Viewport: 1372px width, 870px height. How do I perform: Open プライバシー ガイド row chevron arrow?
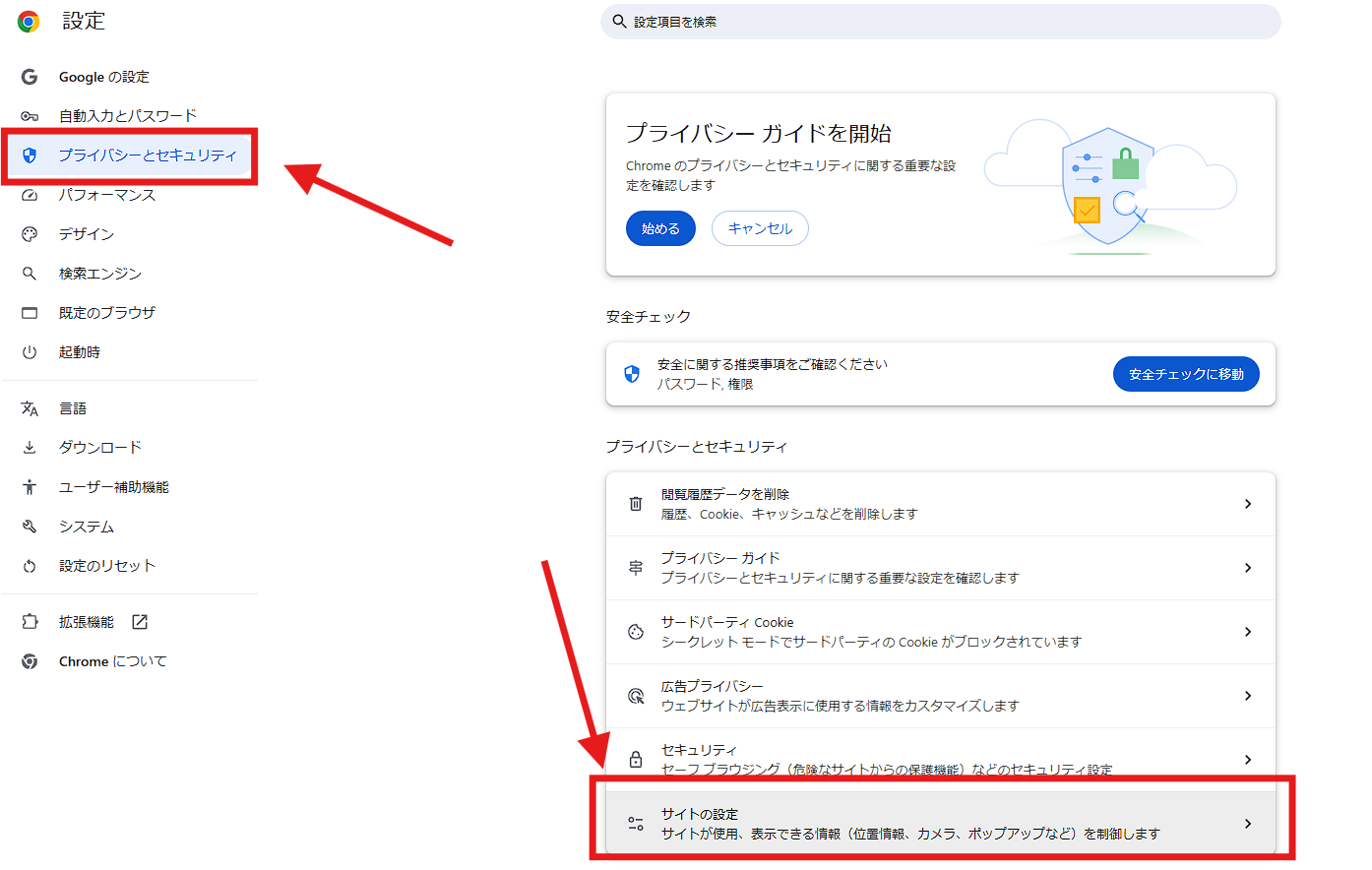(x=1248, y=568)
